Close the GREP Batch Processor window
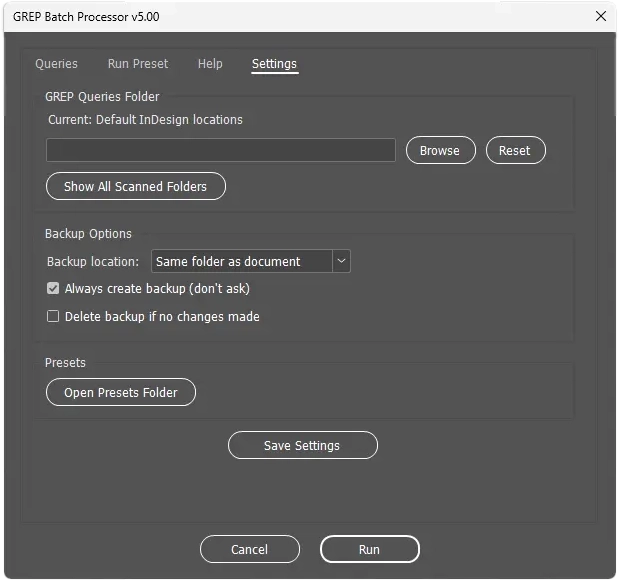Viewport: 619px width, 580px height. [x=600, y=16]
